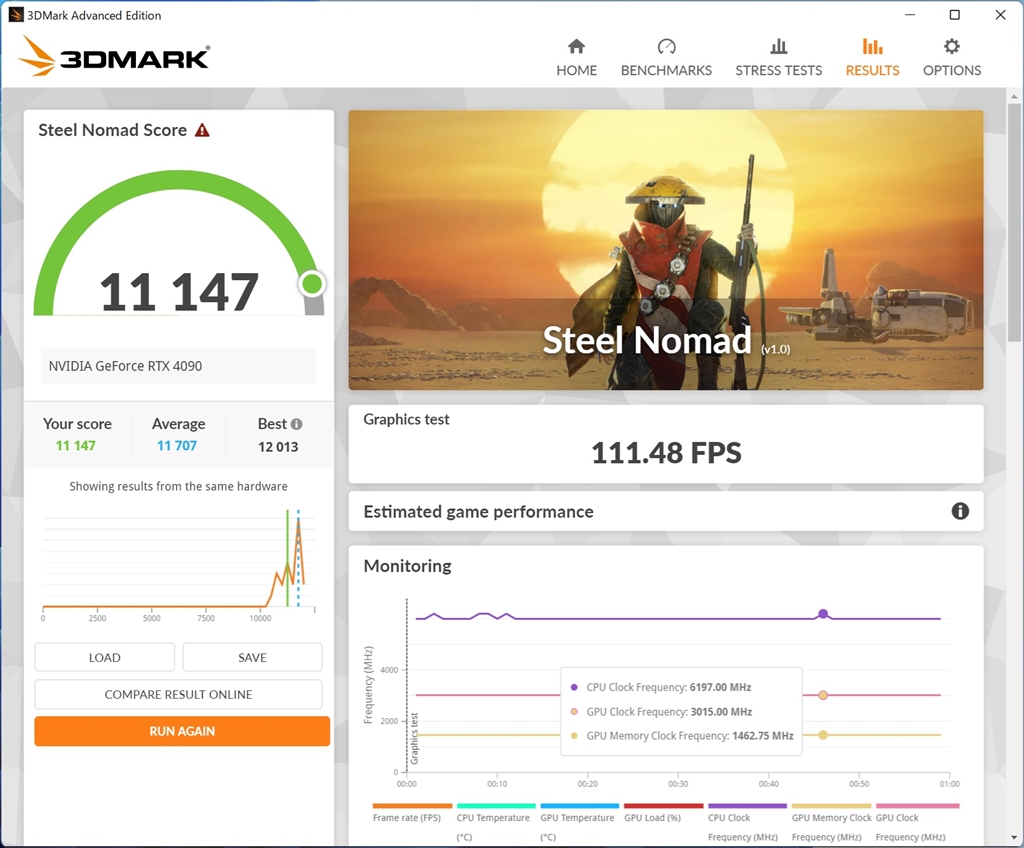Click the results orange bars icon
Viewport: 1024px width, 848px height.
pyautogui.click(x=872, y=46)
